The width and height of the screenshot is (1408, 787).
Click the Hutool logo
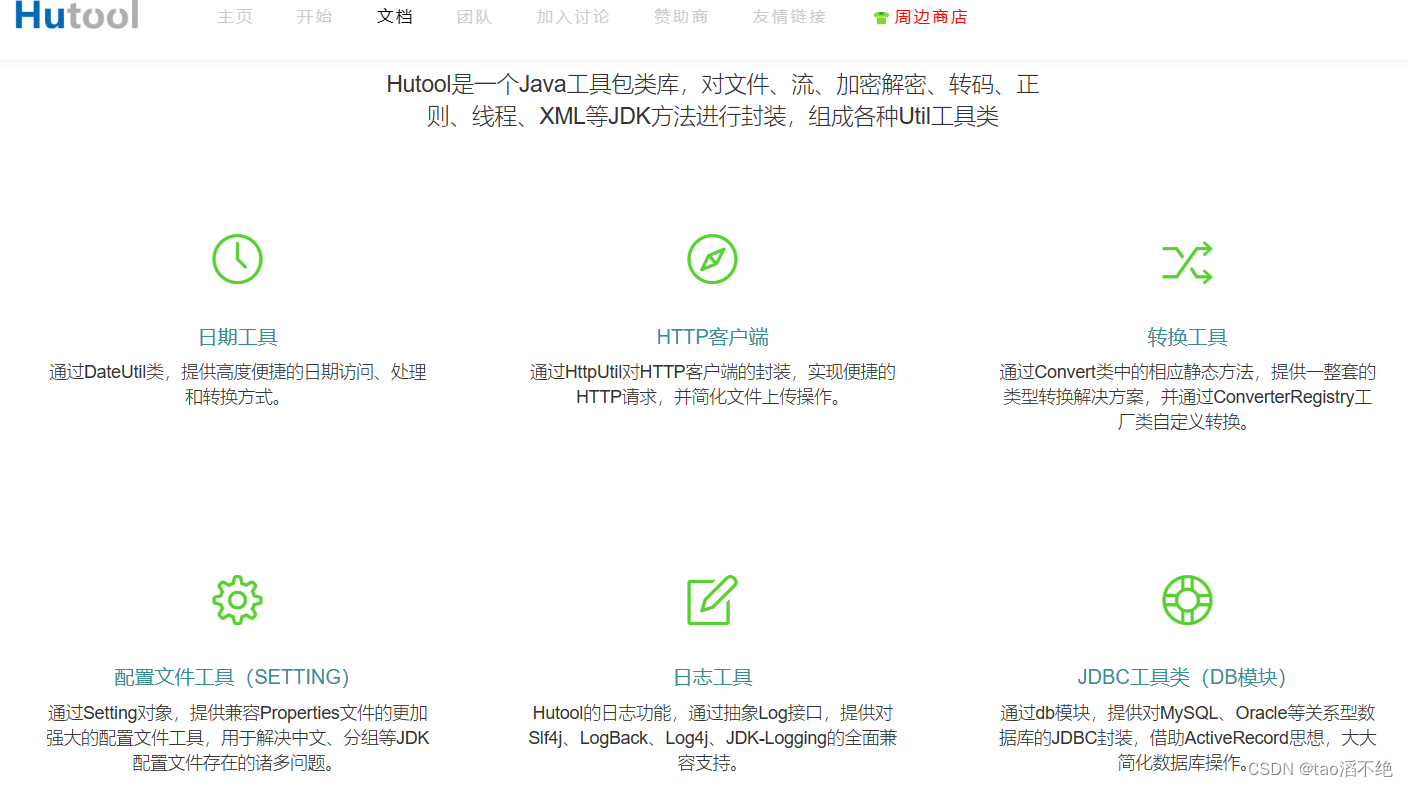pyautogui.click(x=76, y=15)
